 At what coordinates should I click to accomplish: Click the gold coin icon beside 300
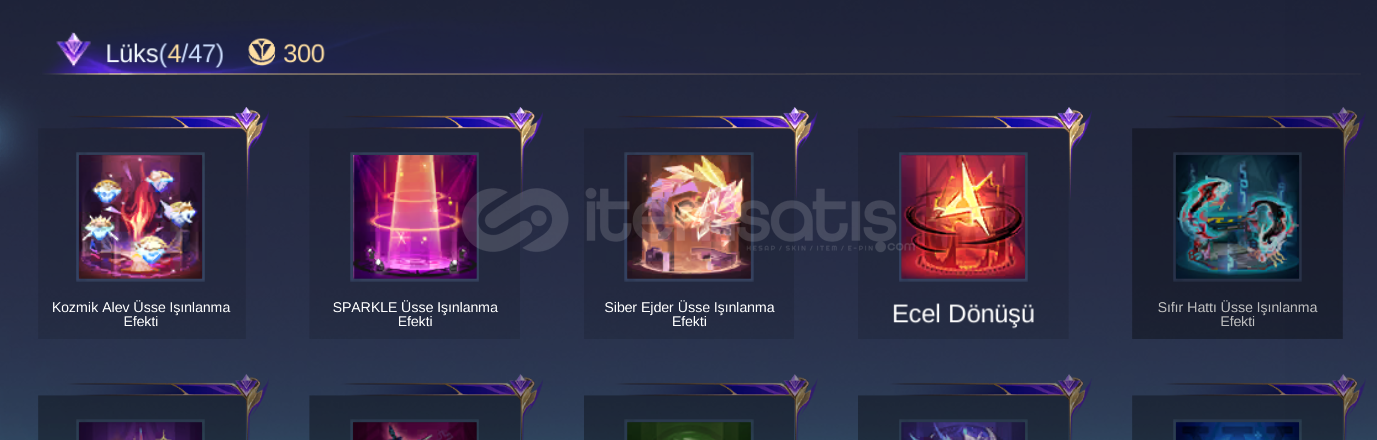click(261, 53)
